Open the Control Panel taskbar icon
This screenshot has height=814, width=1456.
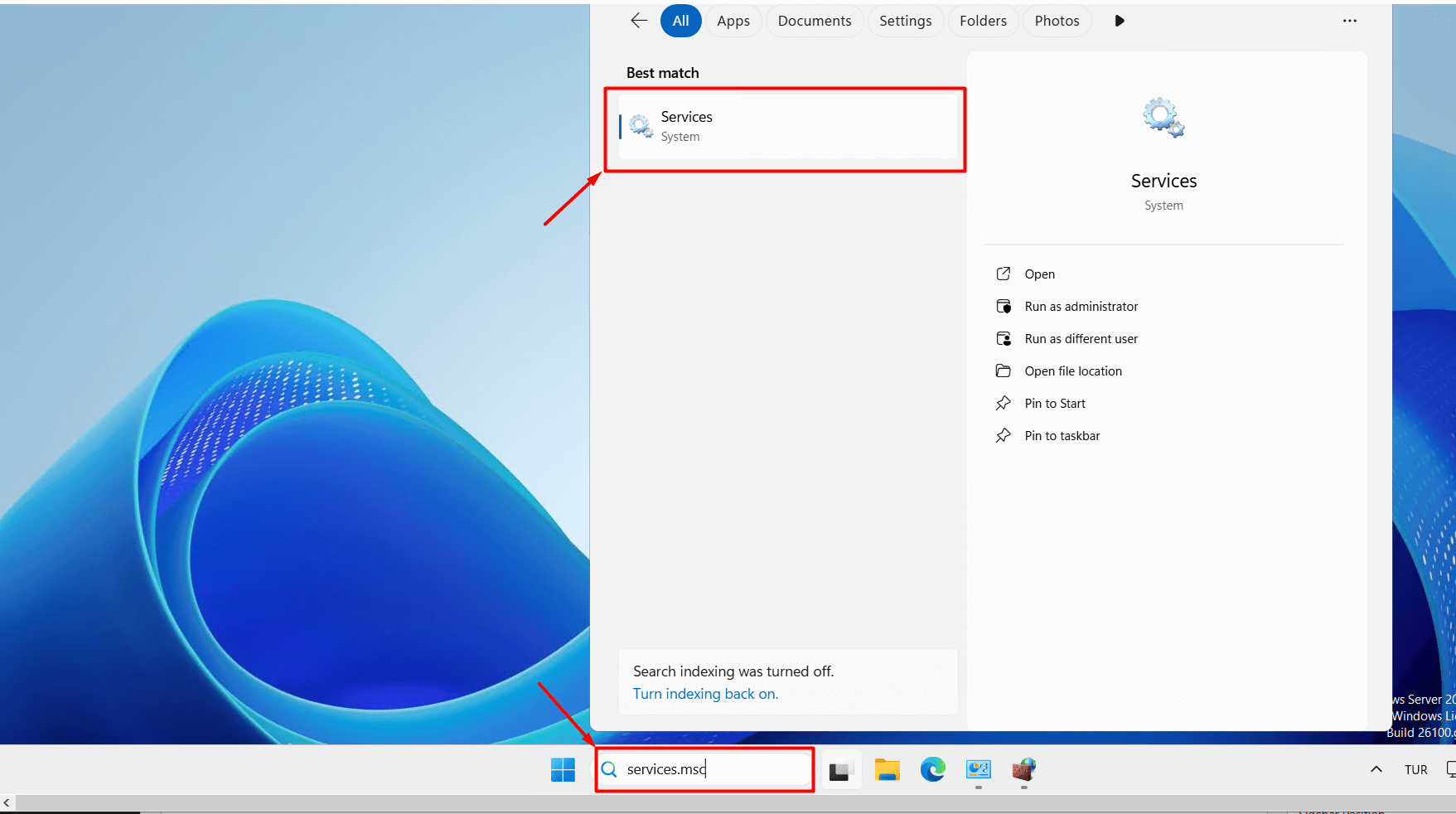tap(979, 770)
